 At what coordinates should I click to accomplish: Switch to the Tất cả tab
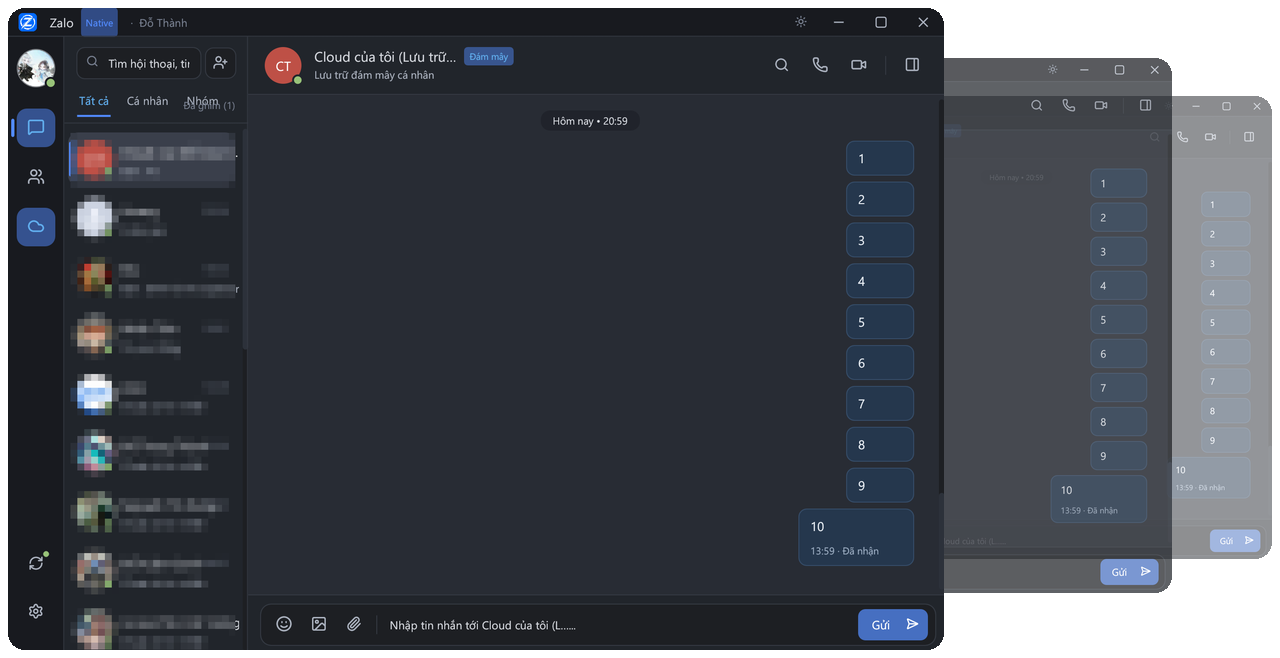pyautogui.click(x=94, y=101)
